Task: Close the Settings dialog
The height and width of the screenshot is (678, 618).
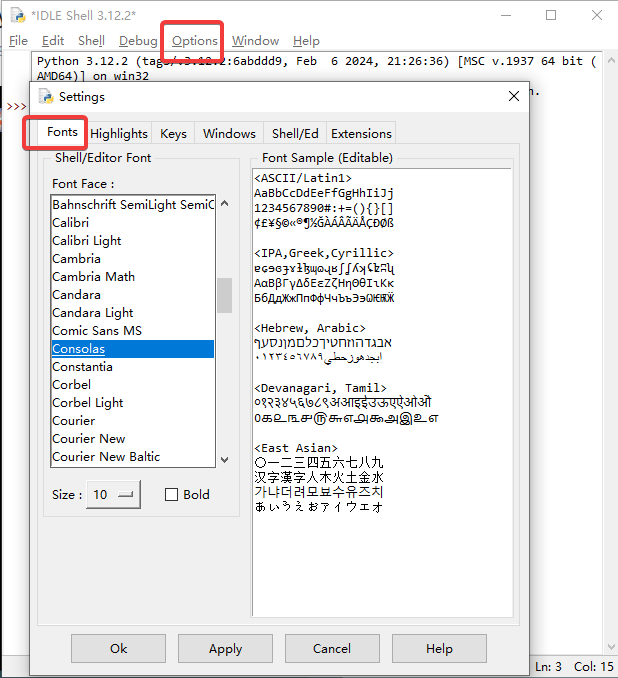Action: 514,96
